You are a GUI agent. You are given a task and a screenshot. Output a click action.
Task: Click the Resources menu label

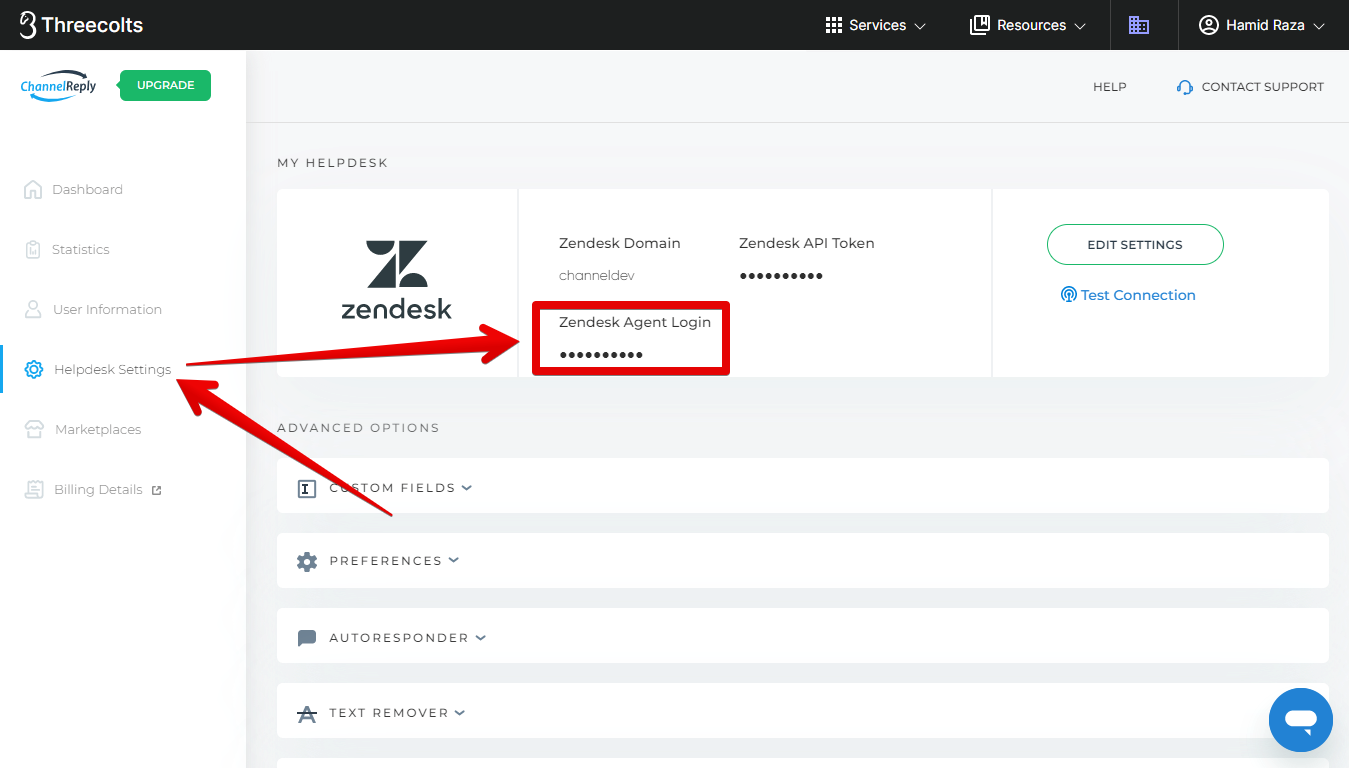tap(1032, 25)
